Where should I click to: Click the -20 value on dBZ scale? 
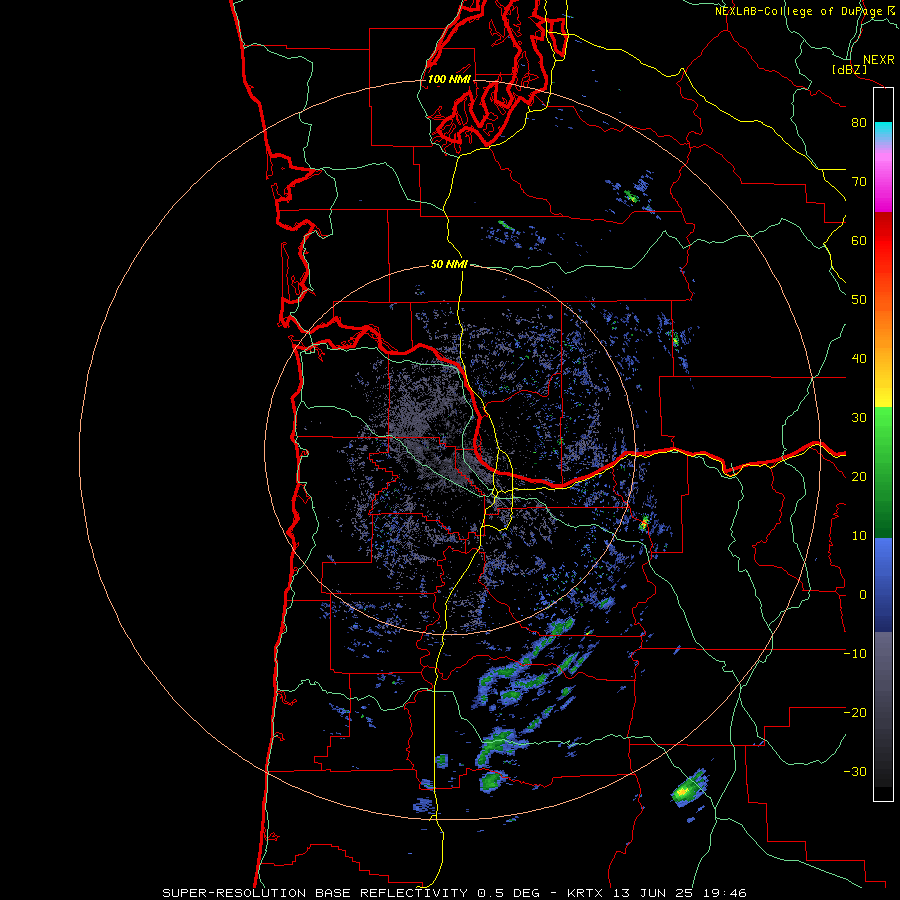[855, 713]
